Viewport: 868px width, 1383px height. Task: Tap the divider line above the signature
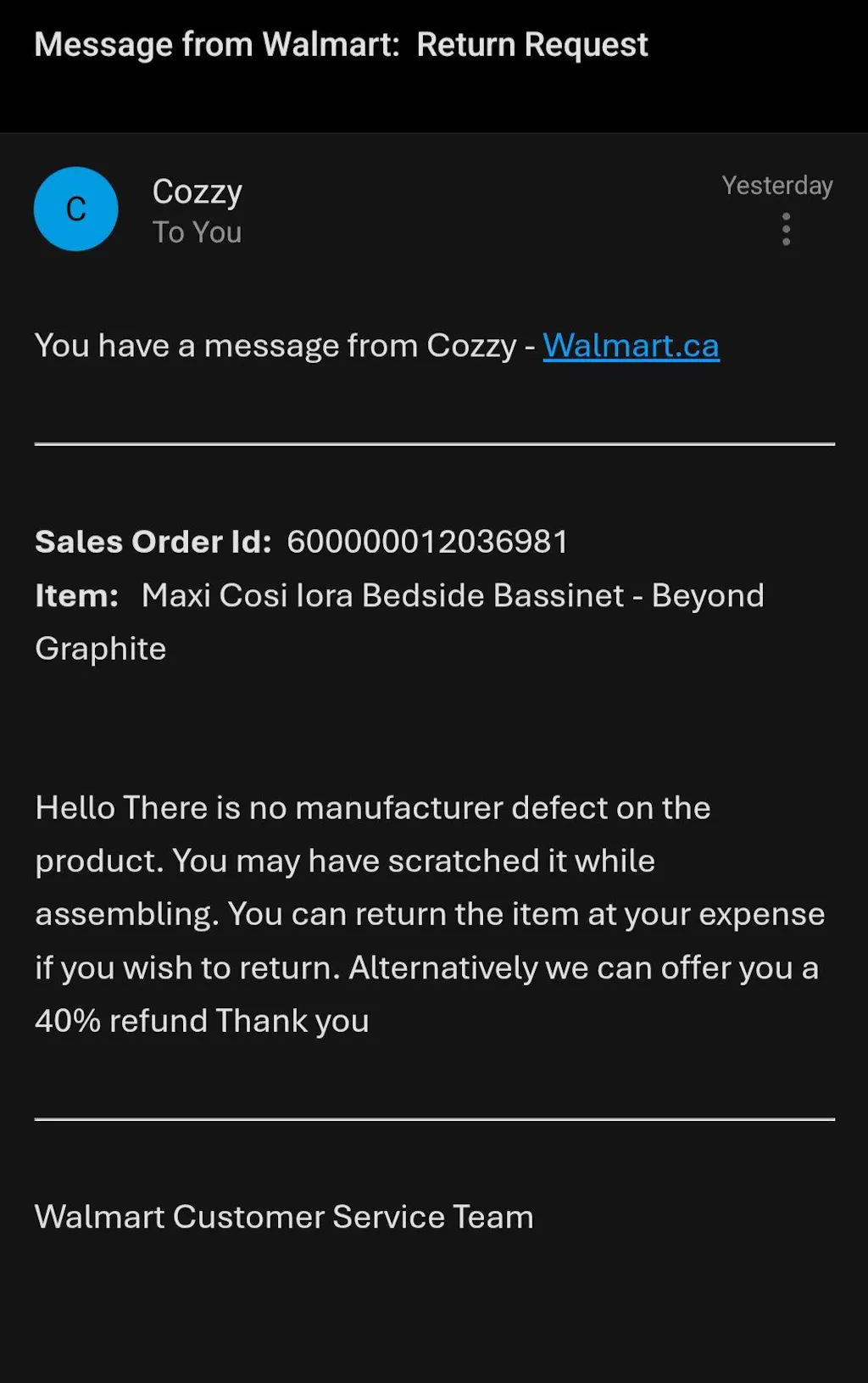tap(434, 1119)
